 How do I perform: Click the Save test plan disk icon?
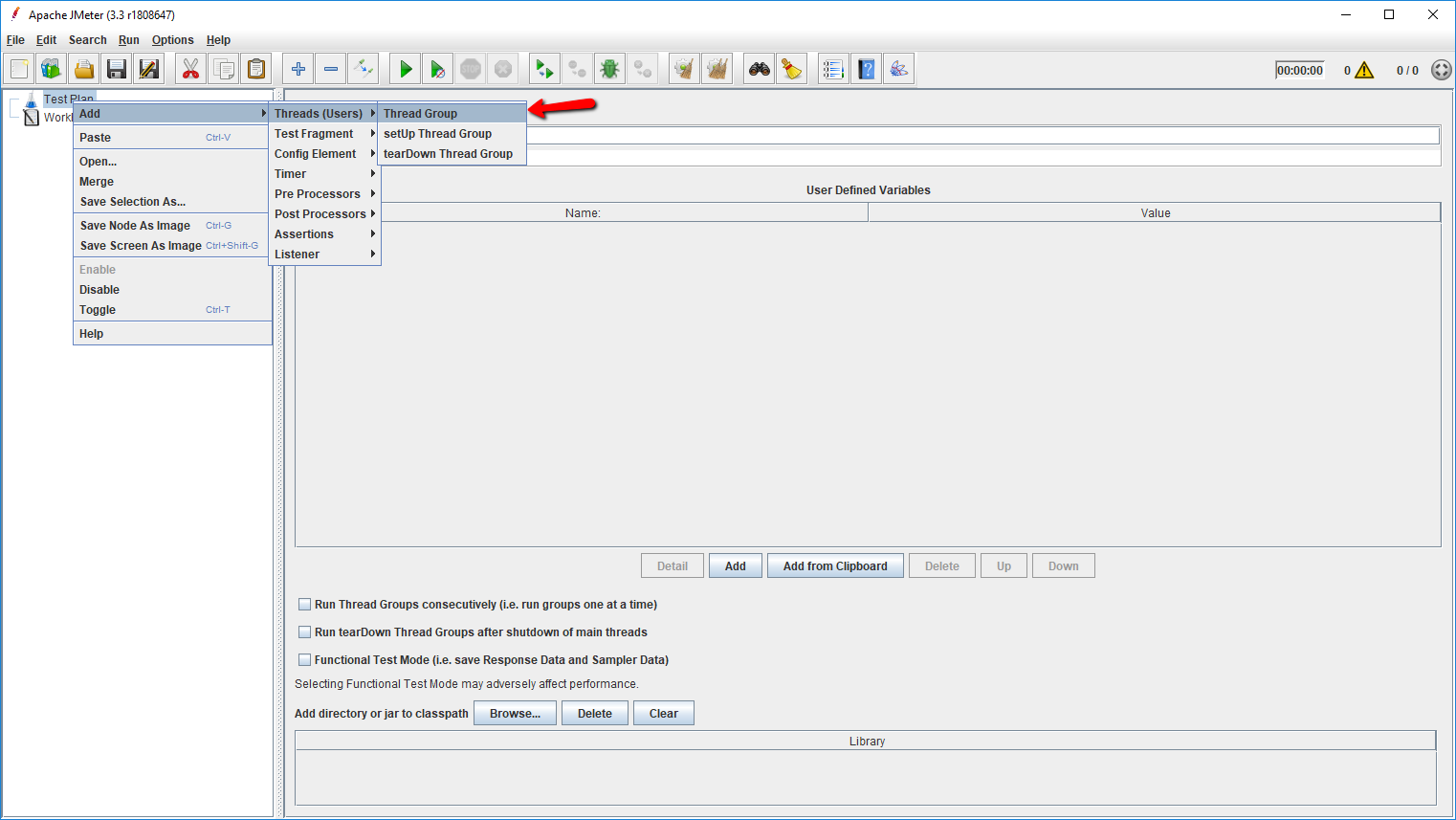pos(117,69)
